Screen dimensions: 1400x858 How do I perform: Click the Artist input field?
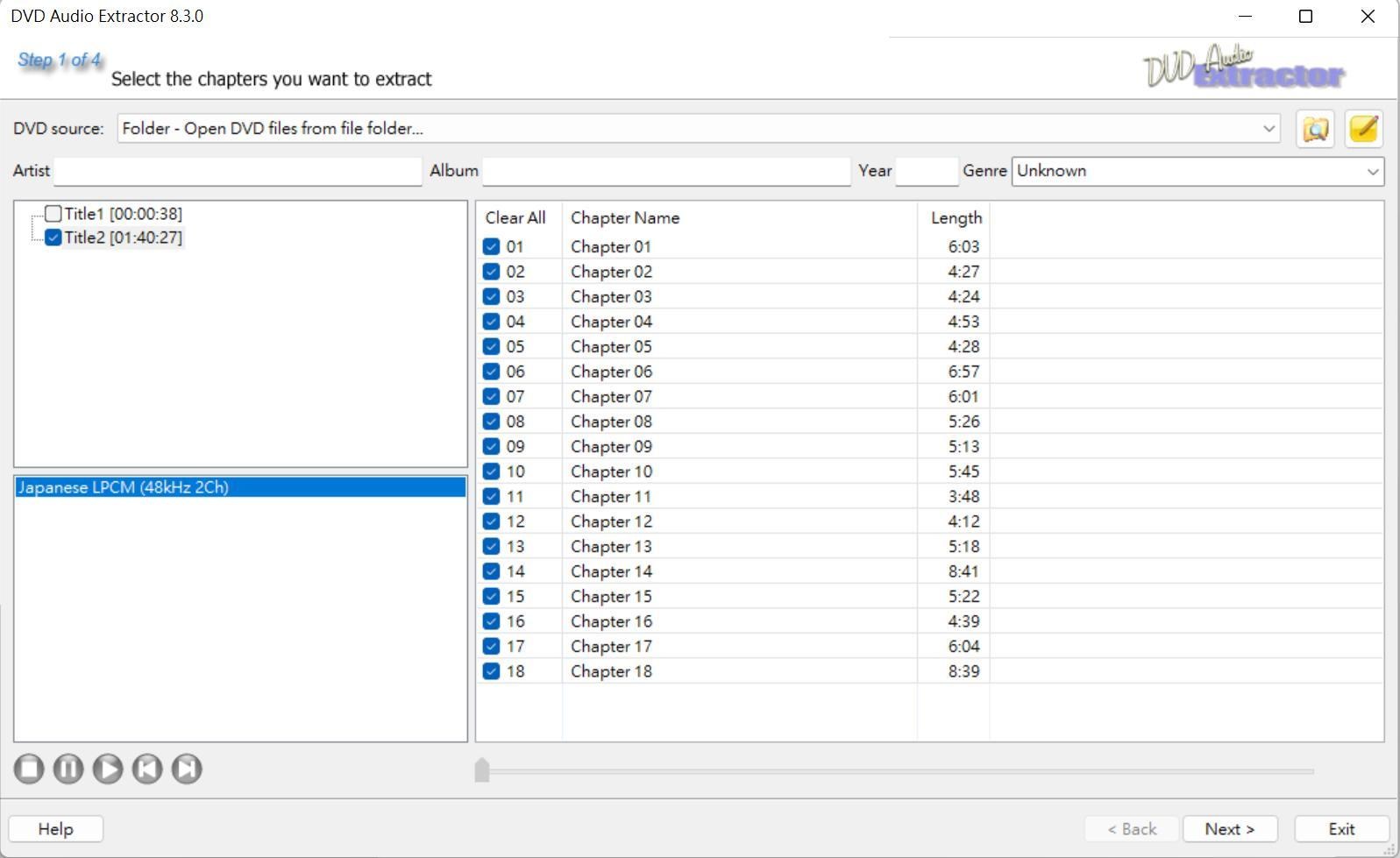pos(238,171)
